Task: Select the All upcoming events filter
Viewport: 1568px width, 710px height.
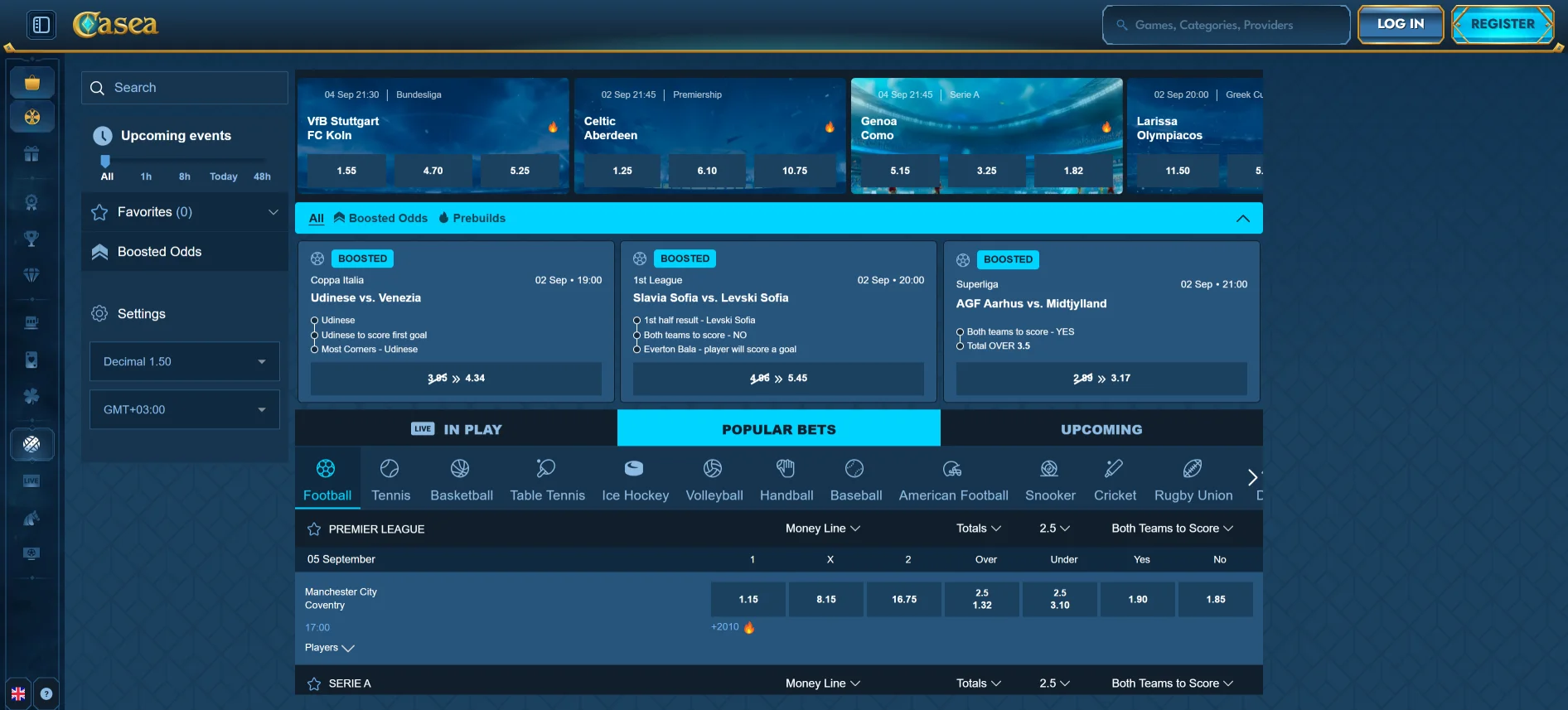Action: click(107, 176)
